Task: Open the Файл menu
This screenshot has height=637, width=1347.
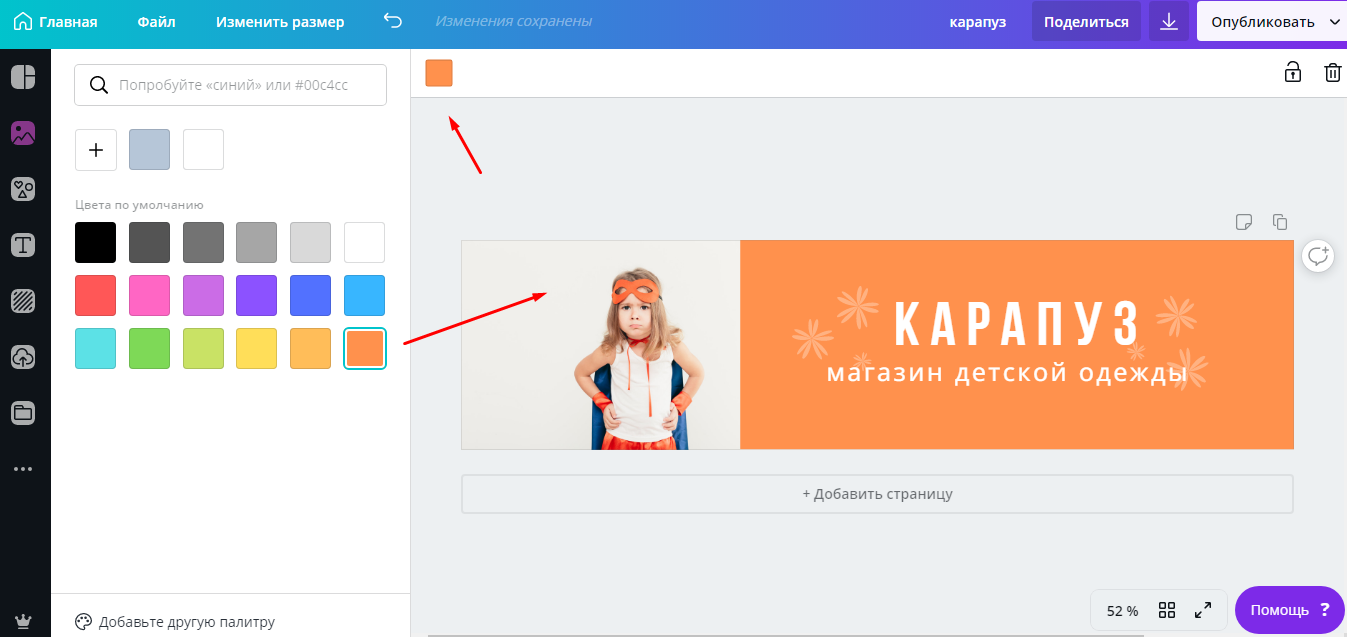Action: point(156,22)
